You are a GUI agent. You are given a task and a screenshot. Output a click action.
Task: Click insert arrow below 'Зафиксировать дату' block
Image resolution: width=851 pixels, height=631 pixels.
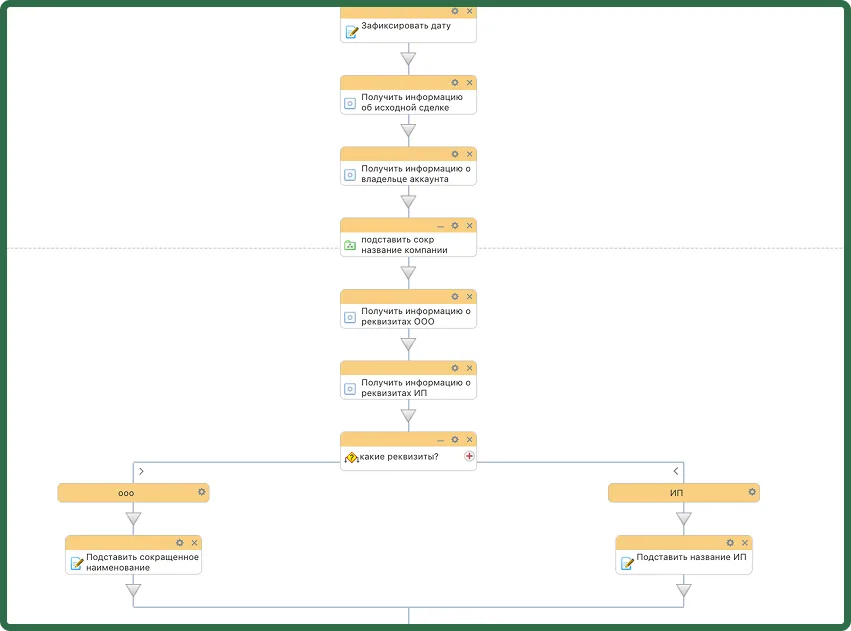408,58
